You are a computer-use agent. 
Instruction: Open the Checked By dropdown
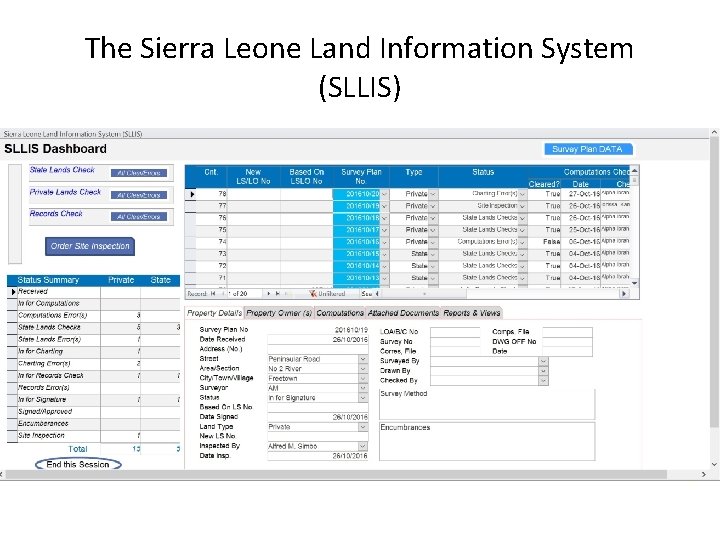click(543, 380)
